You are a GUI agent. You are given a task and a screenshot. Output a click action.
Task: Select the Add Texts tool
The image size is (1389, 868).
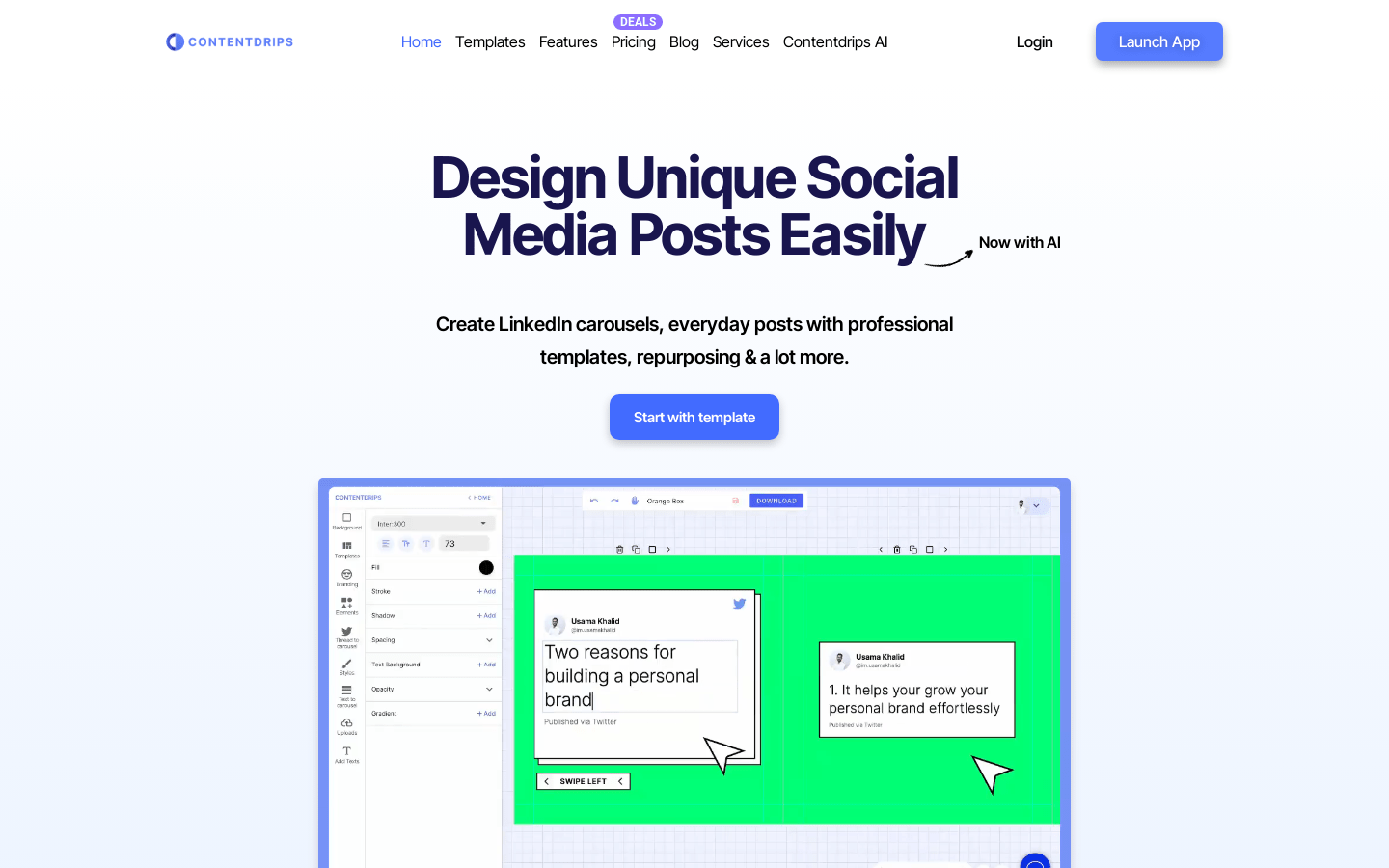(x=347, y=754)
